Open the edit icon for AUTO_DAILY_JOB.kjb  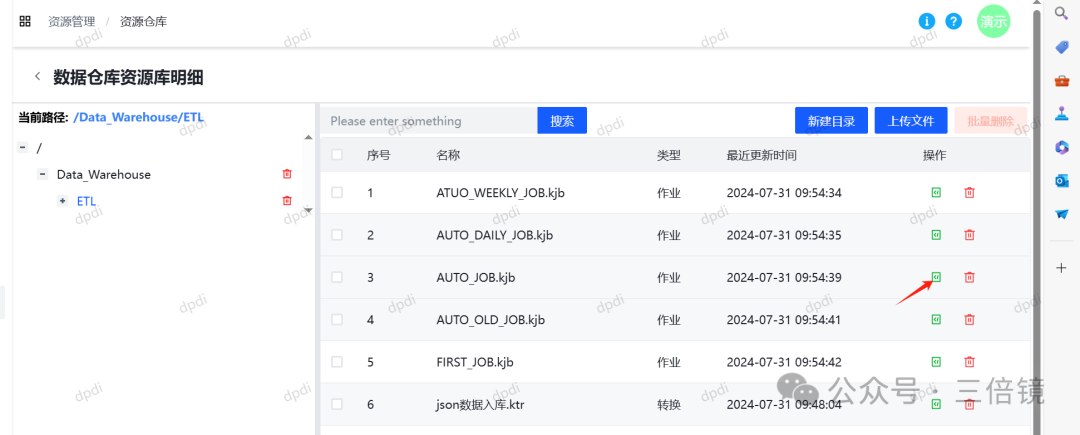(x=936, y=235)
